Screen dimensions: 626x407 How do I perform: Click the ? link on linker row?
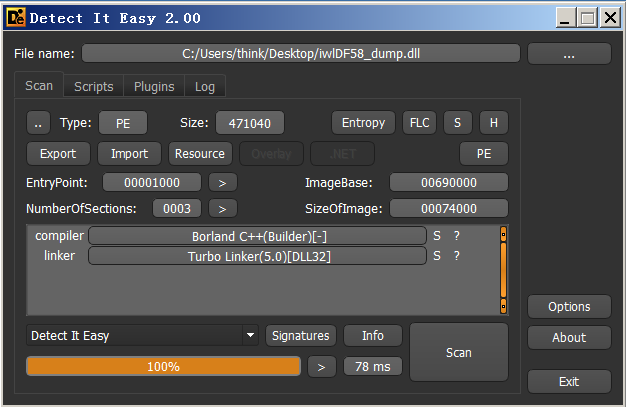point(457,256)
